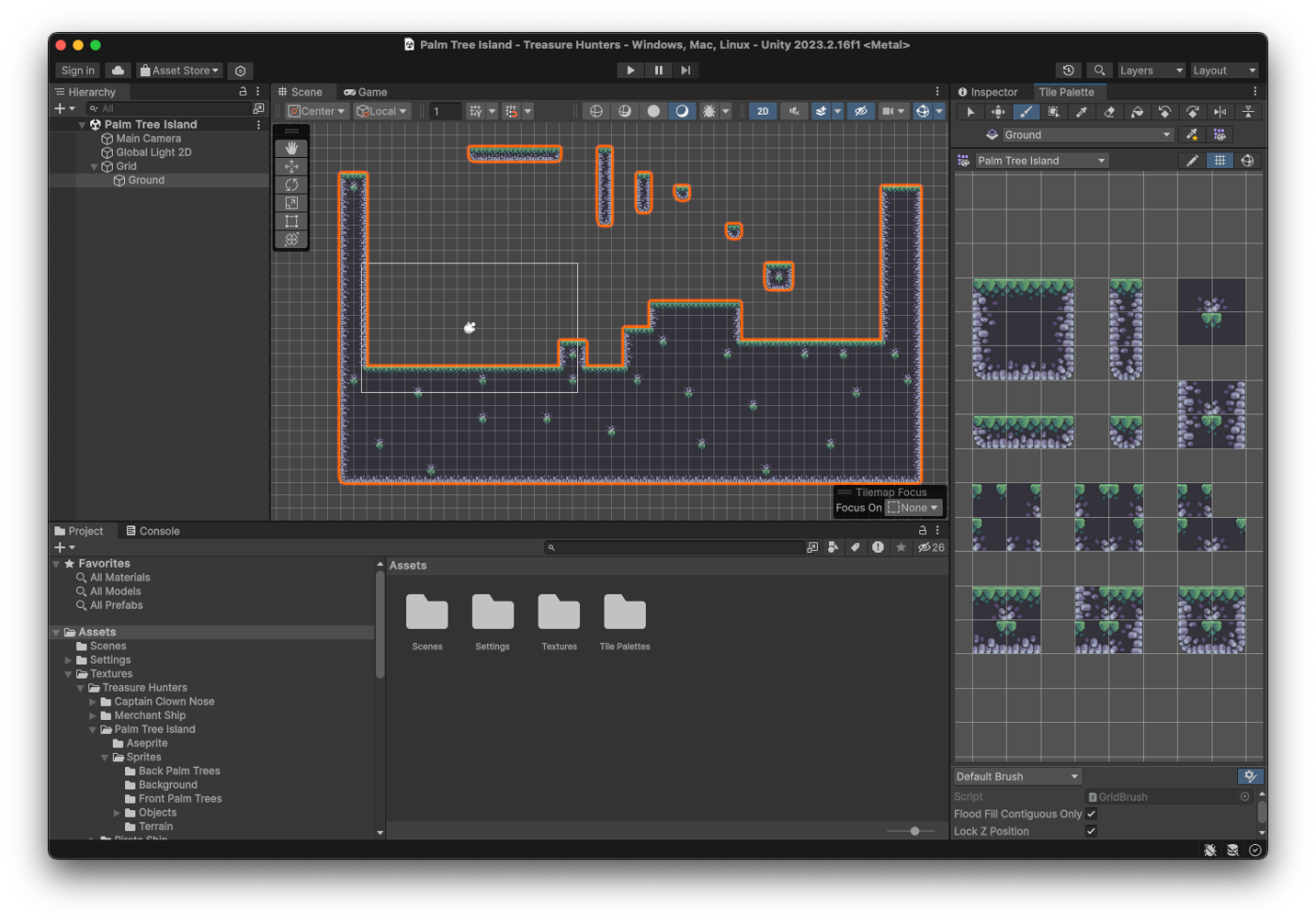Select the Eraser tool in Tile Palette
1316x923 pixels.
click(x=1109, y=112)
